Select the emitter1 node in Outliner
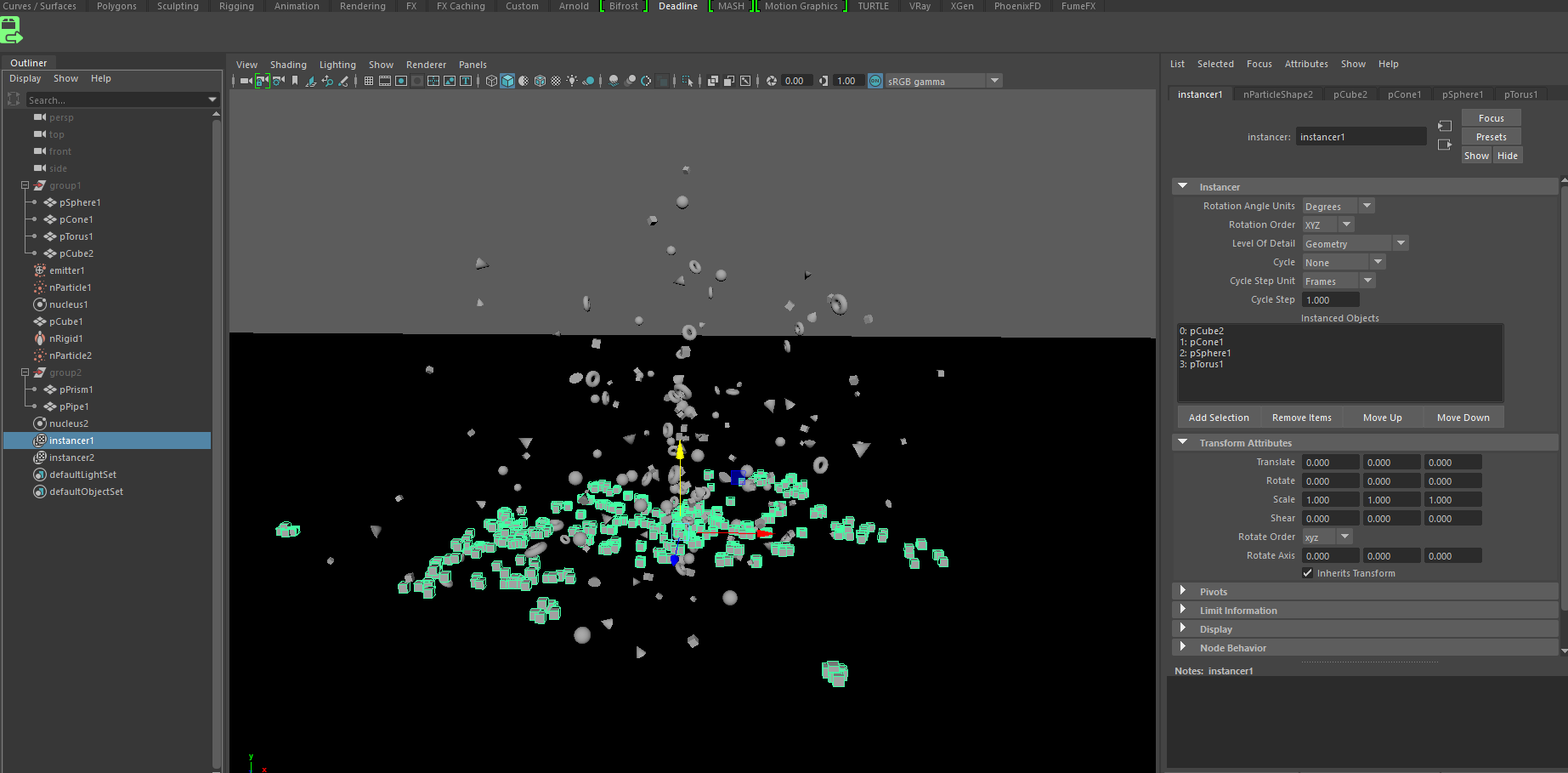 [67, 270]
